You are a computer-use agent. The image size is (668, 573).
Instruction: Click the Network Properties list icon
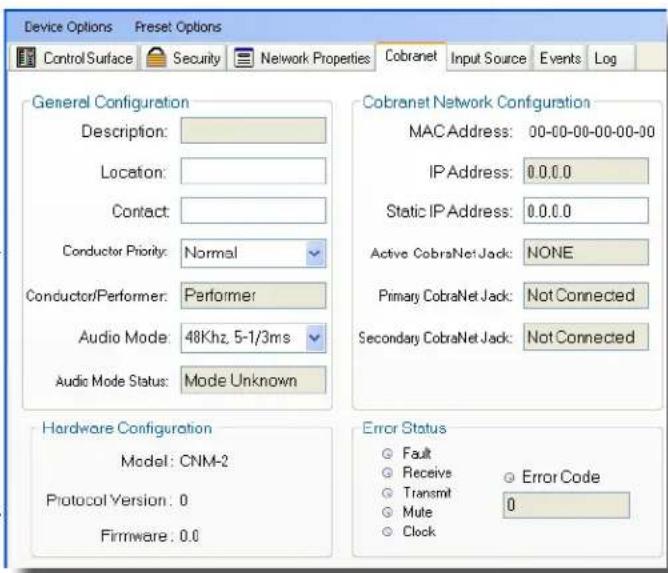pyautogui.click(x=244, y=58)
